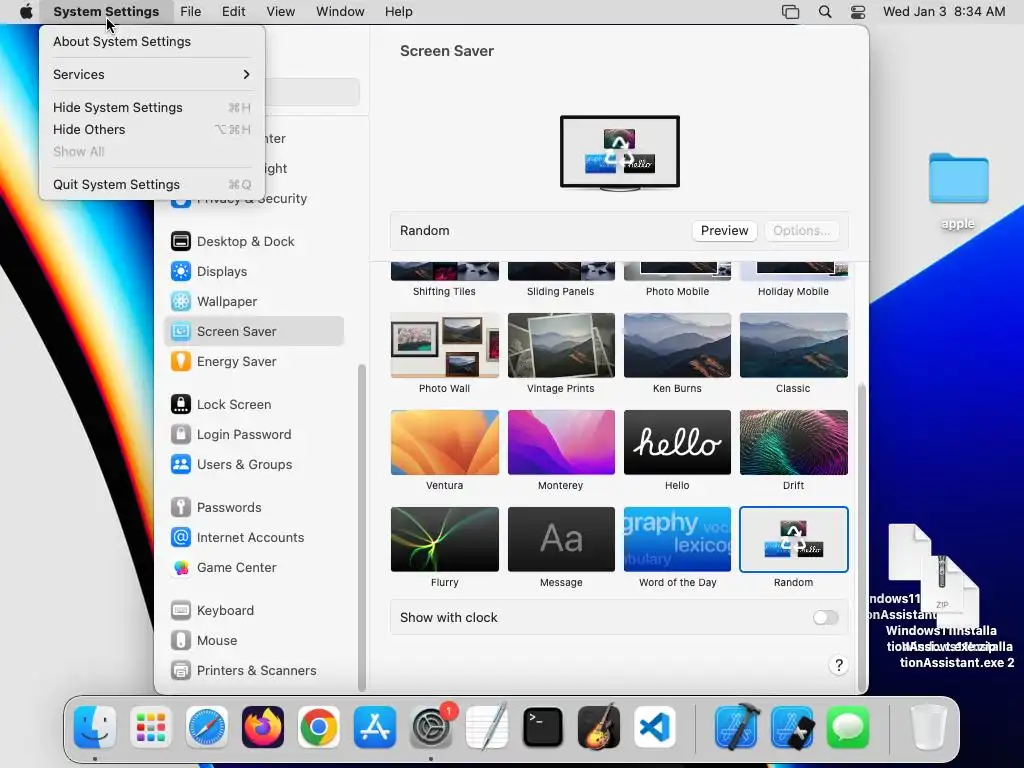1024x768 pixels.
Task: Select the Flurry screen saver
Action: click(445, 539)
